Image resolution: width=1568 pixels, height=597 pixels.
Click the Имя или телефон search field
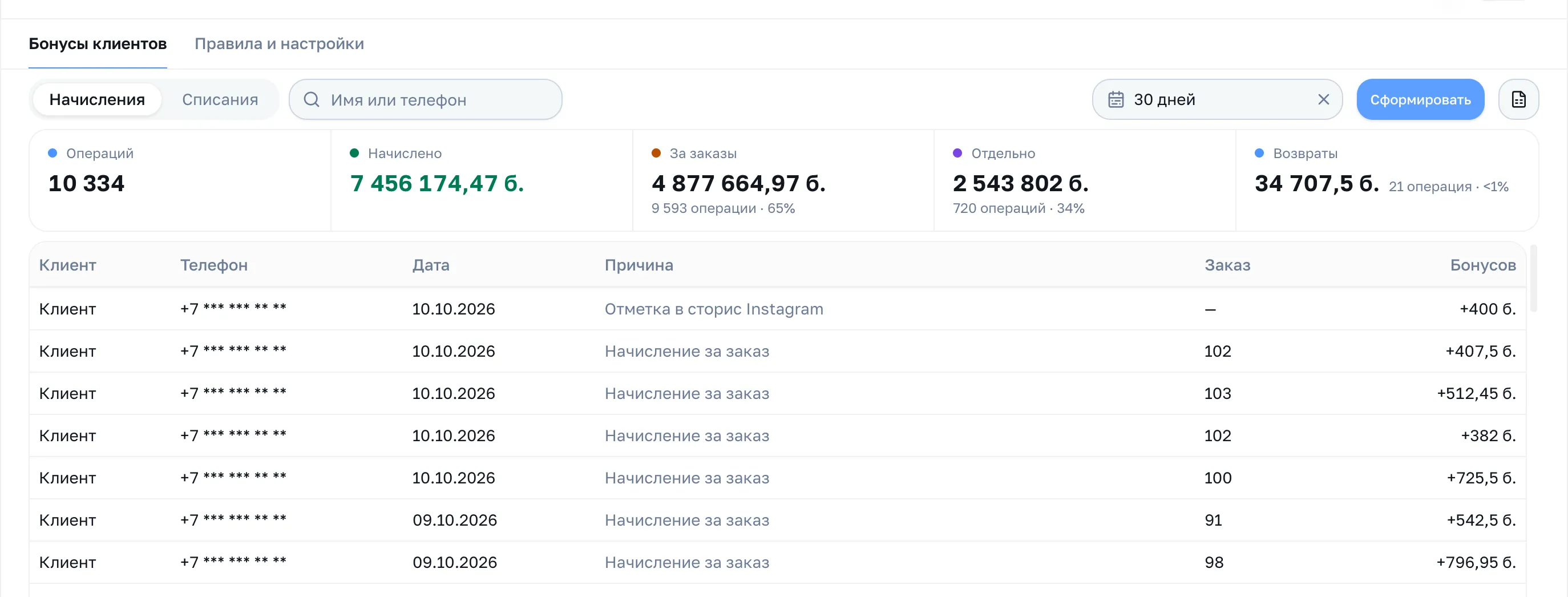(426, 99)
